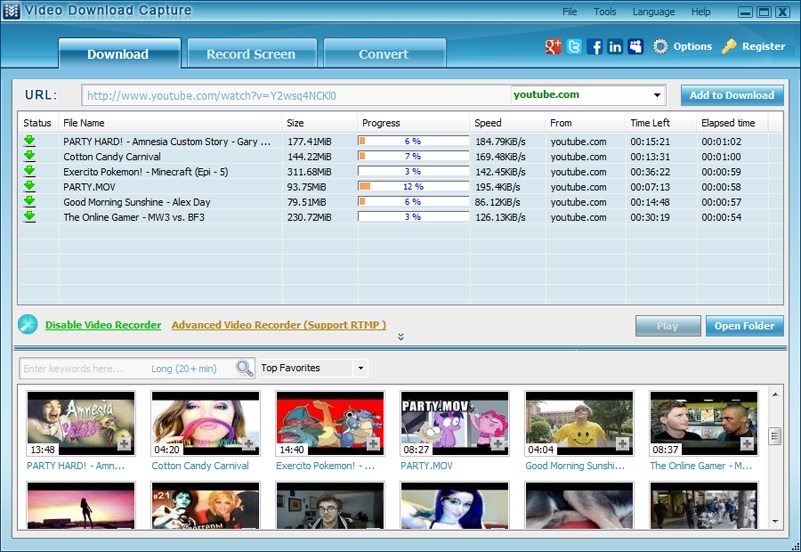The width and height of the screenshot is (801, 552).
Task: Click status arrow for PARTY HARD! row
Action: point(30,140)
